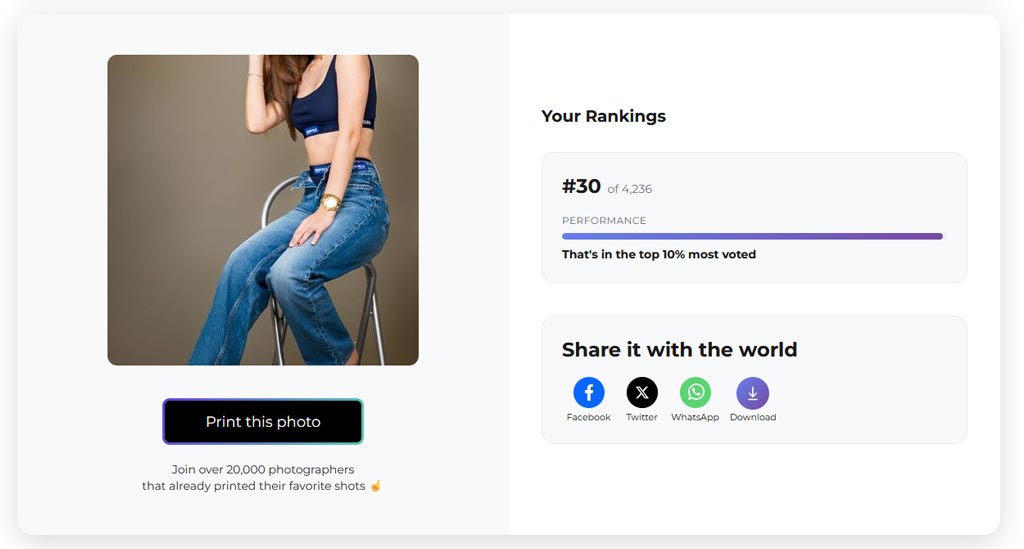Click the 'Your Rankings' heading
The image size is (1024, 549).
[x=603, y=116]
